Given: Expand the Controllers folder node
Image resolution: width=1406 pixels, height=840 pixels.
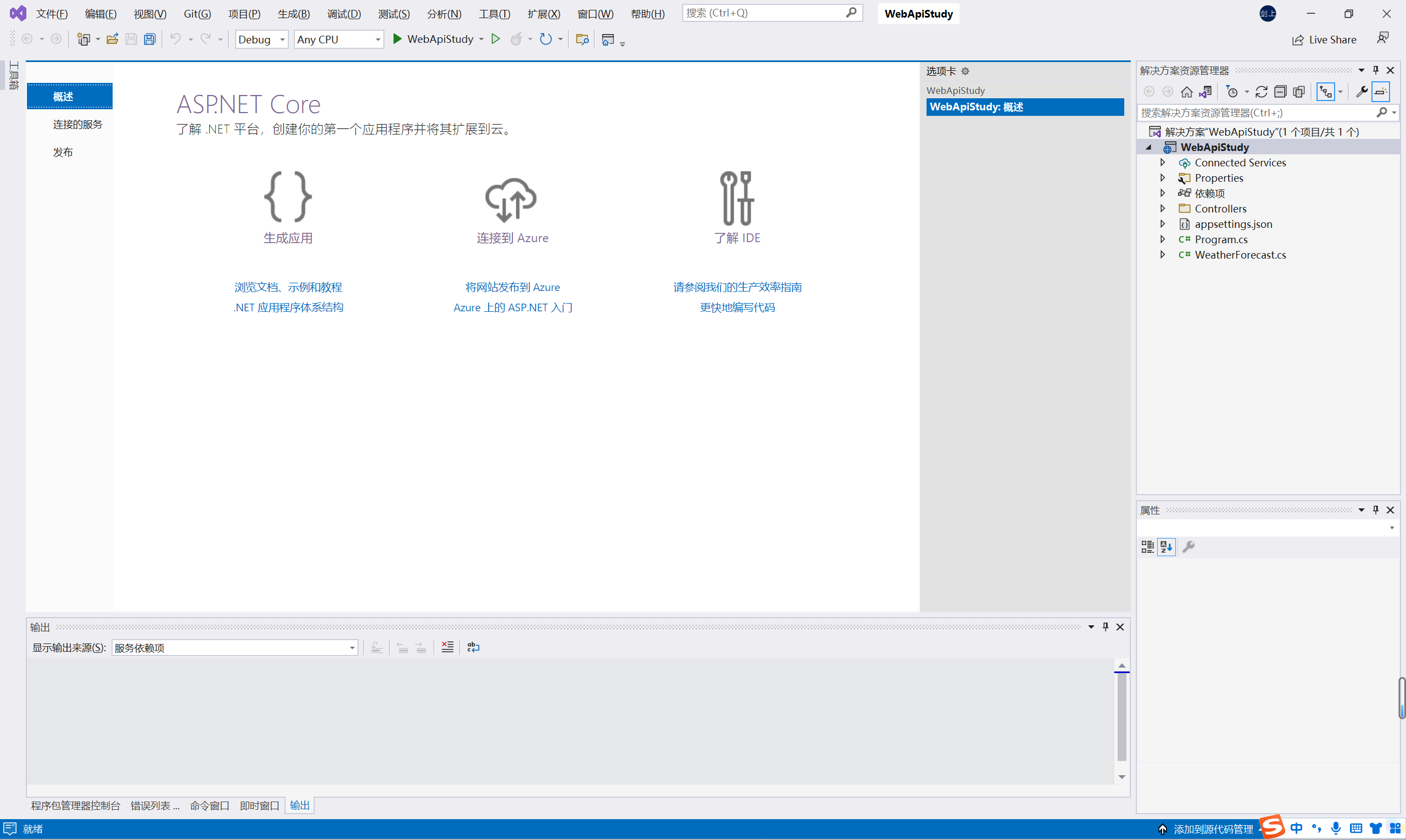Looking at the screenshot, I should 1163,209.
